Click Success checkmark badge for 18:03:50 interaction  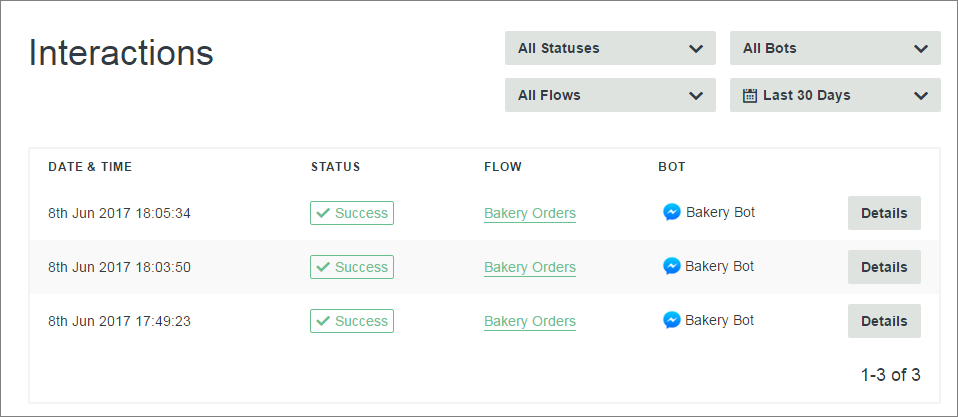click(352, 267)
